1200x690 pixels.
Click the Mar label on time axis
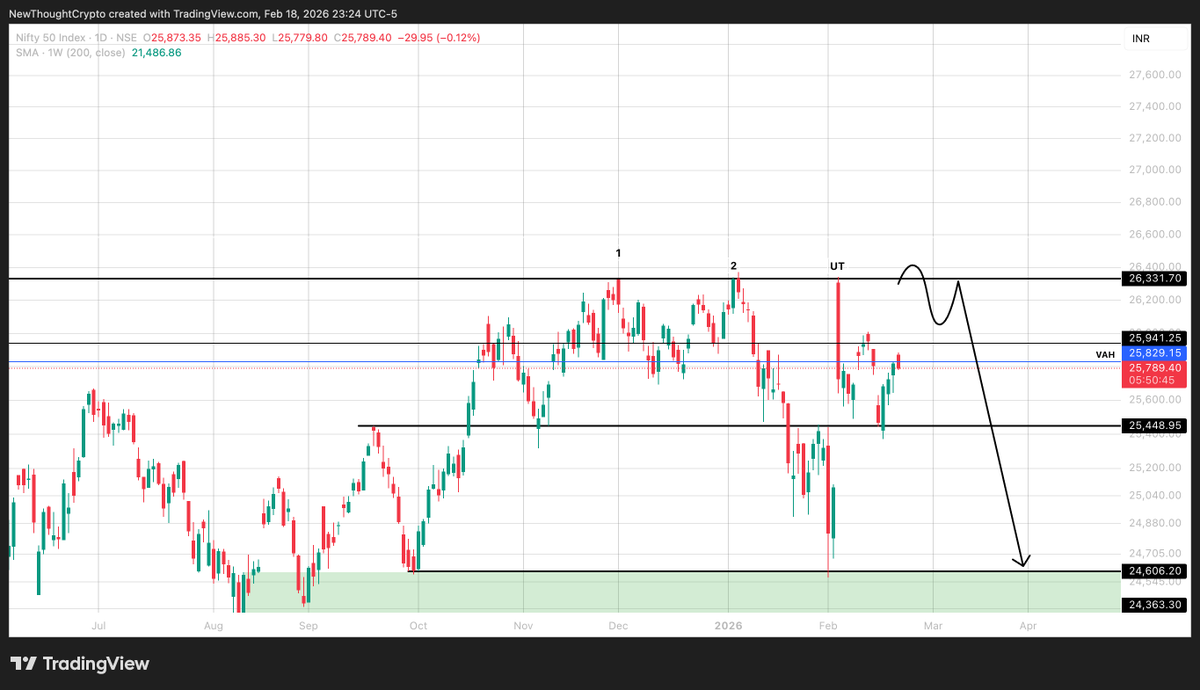tap(932, 626)
